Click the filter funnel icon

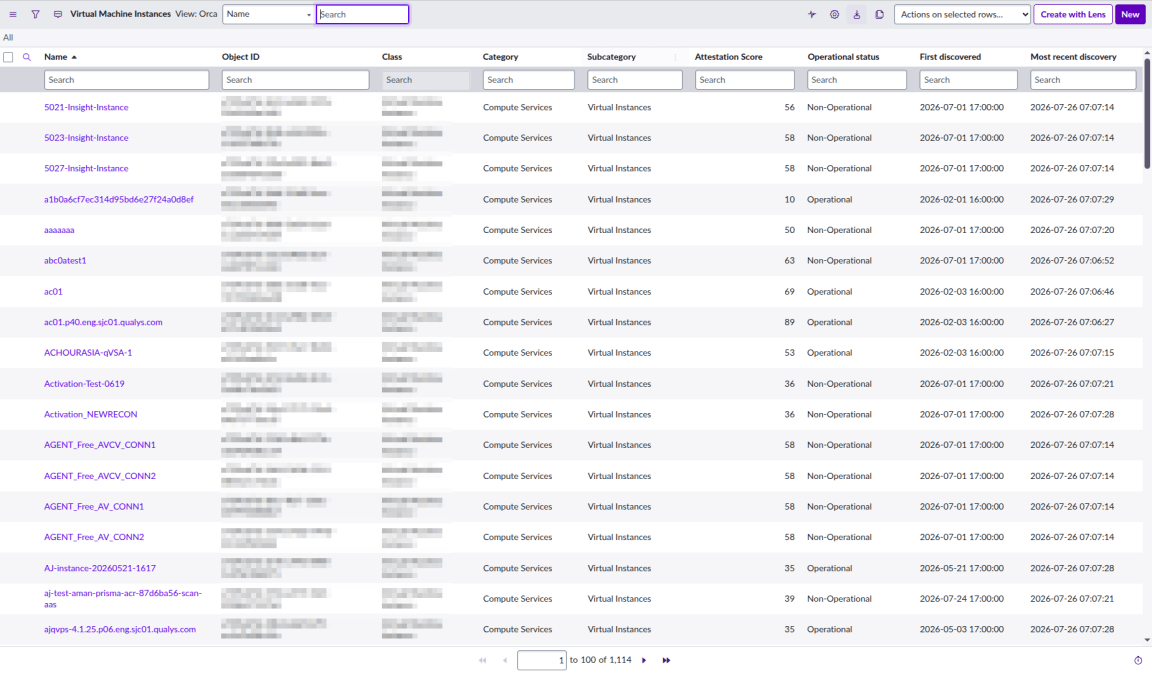pos(35,14)
